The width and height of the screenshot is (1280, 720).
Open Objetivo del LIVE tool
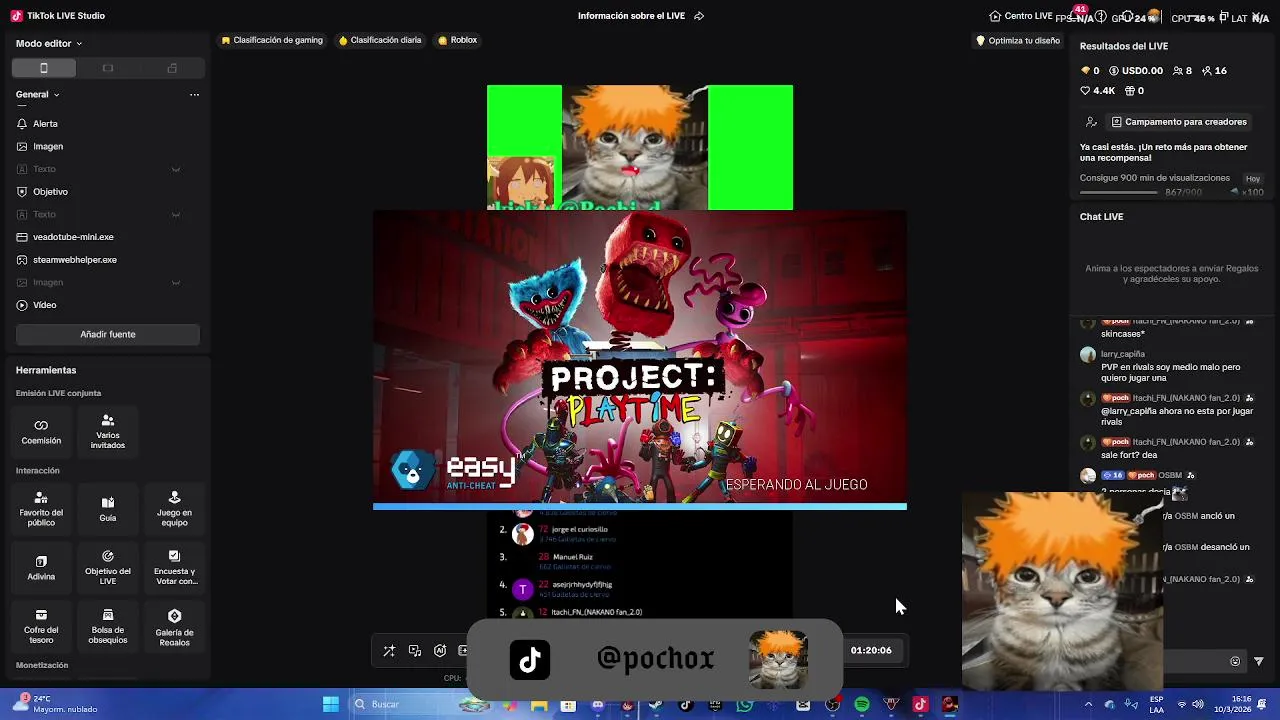tap(108, 568)
